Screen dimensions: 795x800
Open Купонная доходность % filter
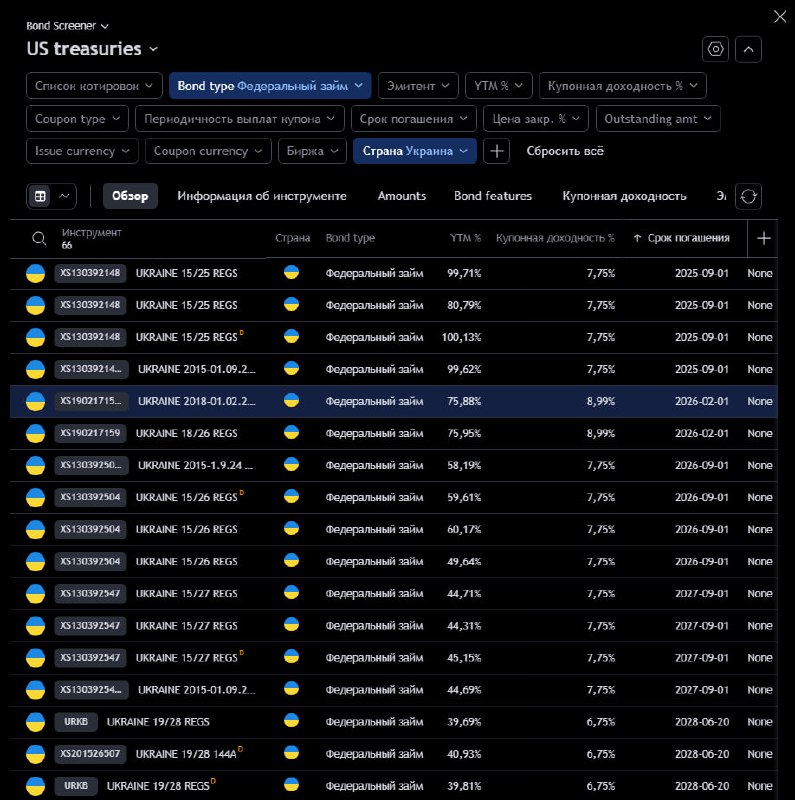click(x=623, y=86)
